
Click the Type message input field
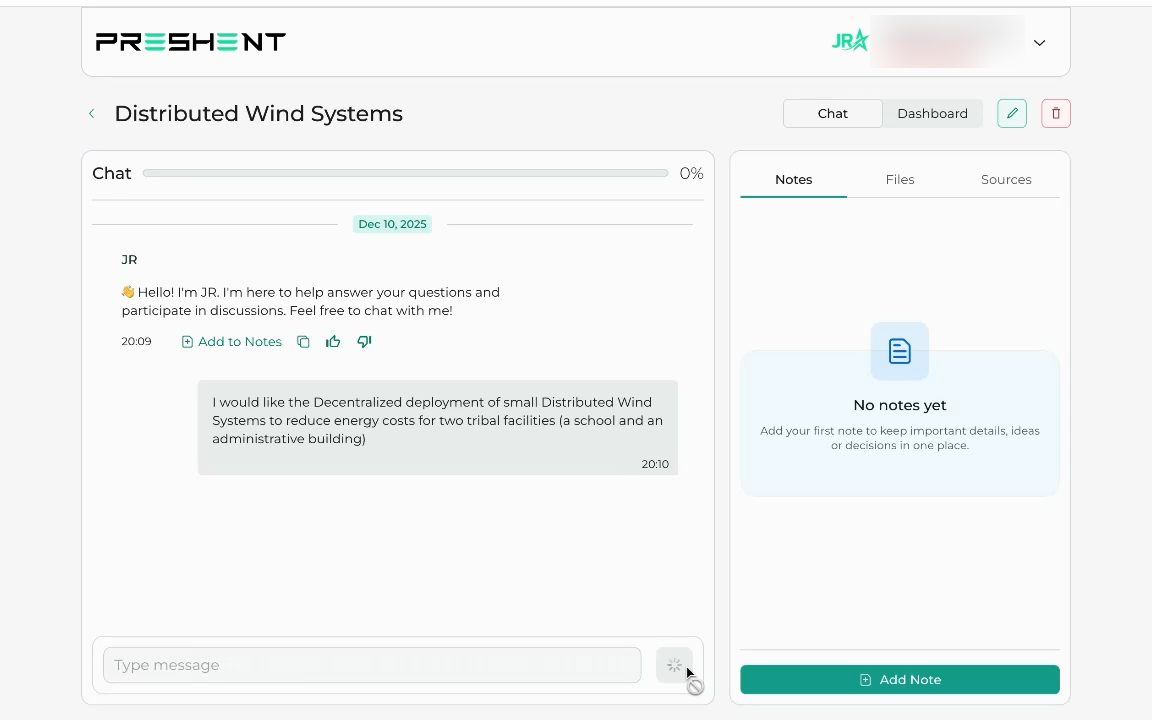pos(372,665)
